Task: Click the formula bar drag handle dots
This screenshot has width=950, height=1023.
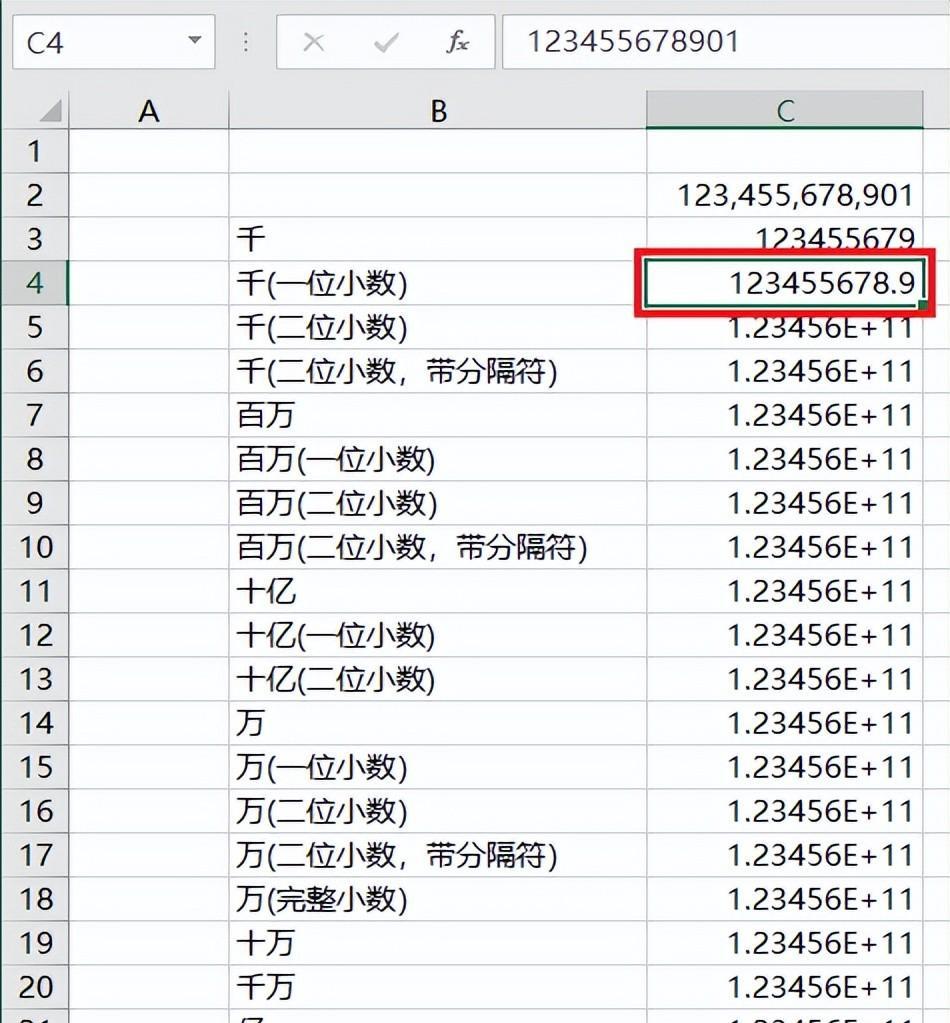Action: 245,42
